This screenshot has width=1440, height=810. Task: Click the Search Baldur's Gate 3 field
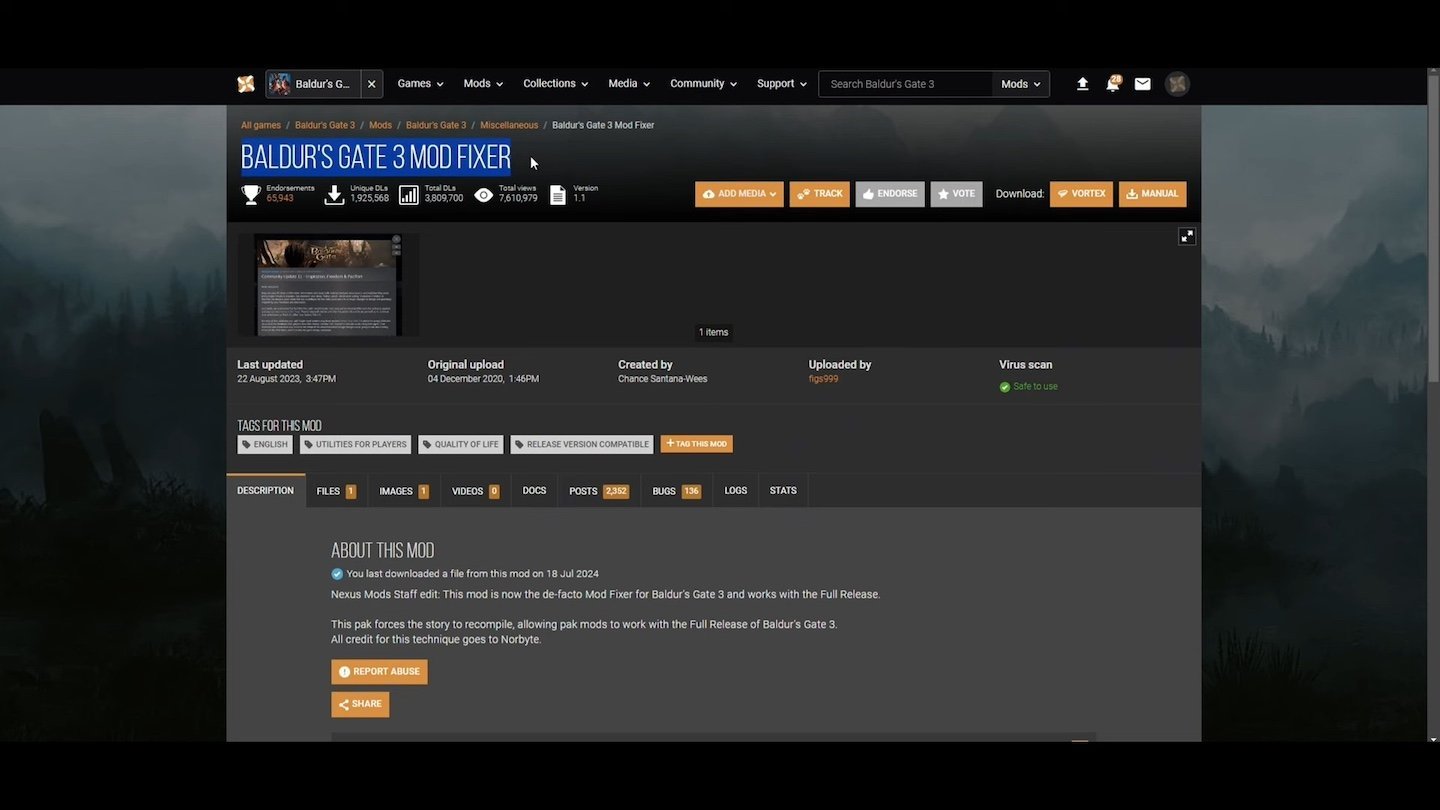pos(905,84)
